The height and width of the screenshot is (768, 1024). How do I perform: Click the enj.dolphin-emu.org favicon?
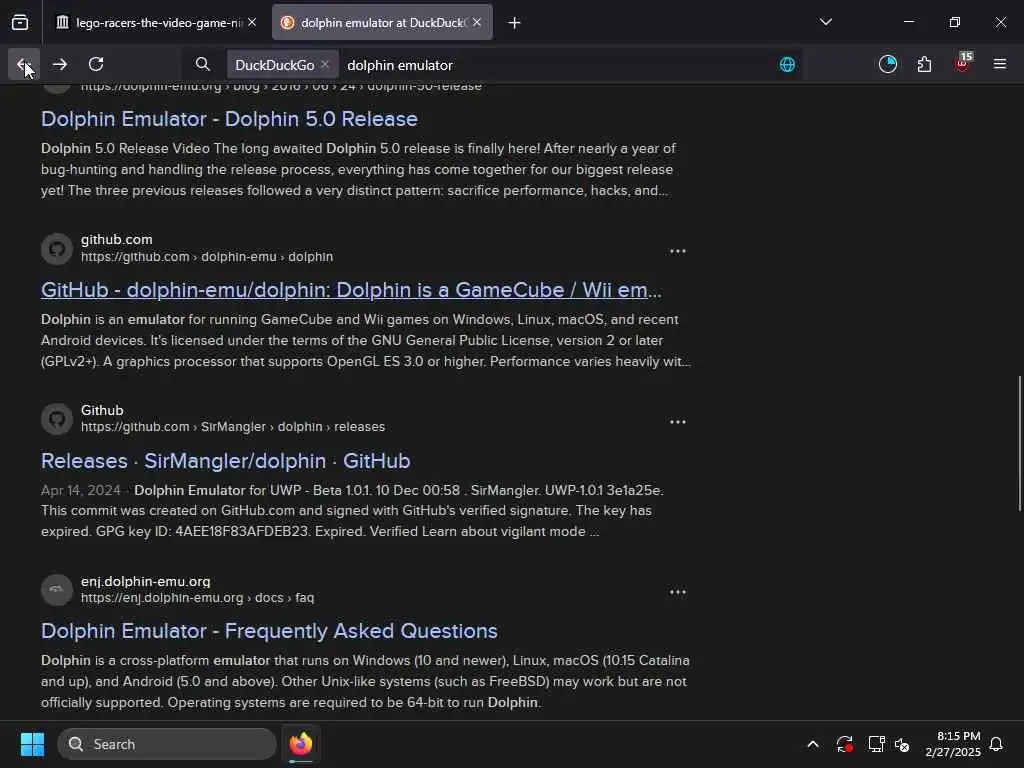[x=57, y=590]
